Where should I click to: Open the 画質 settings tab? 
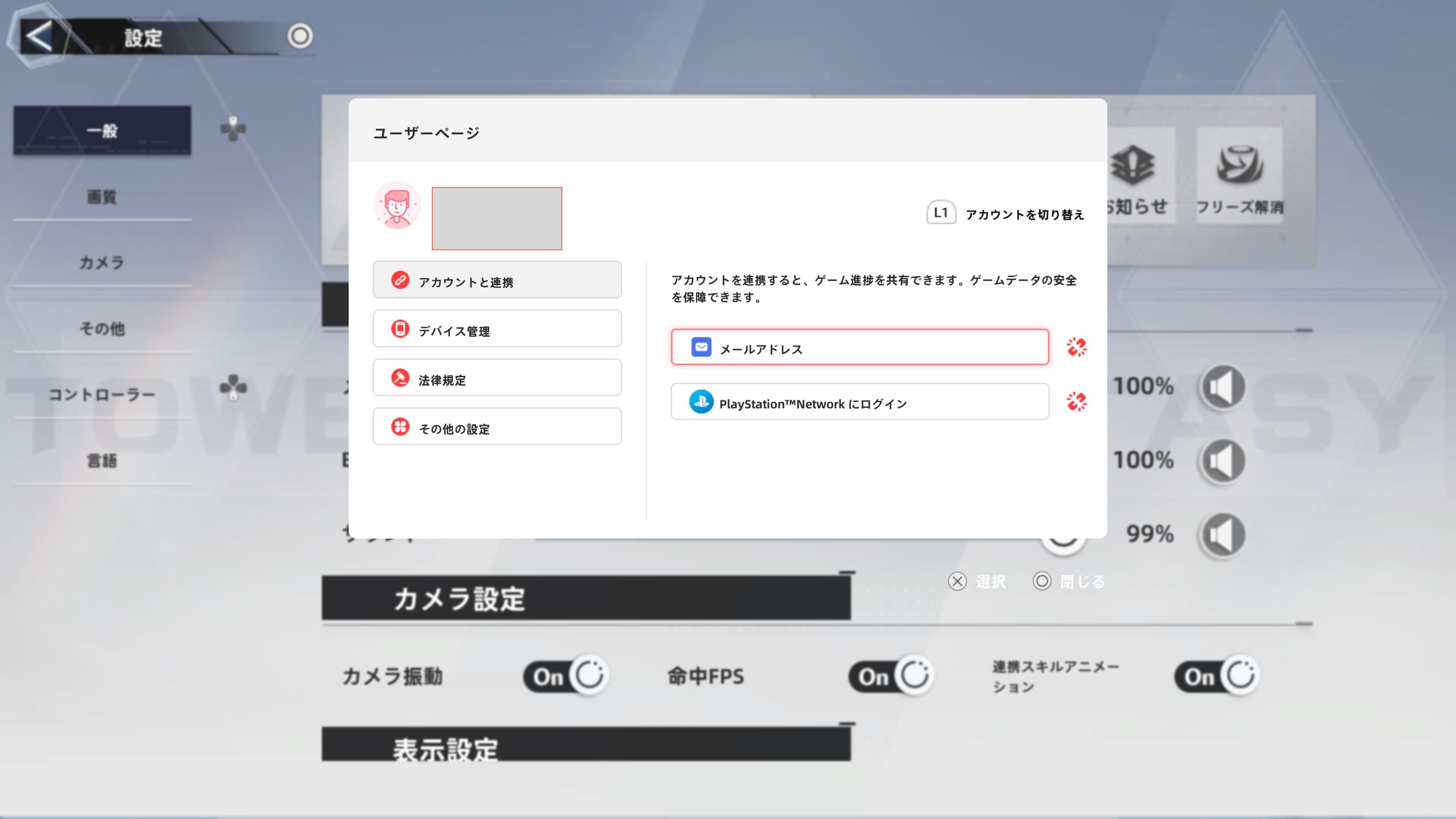(102, 197)
